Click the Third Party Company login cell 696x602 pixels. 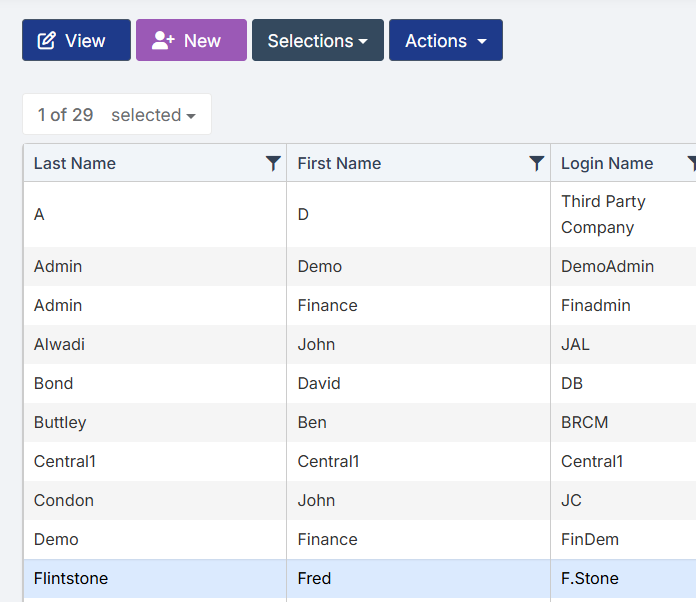pos(603,215)
